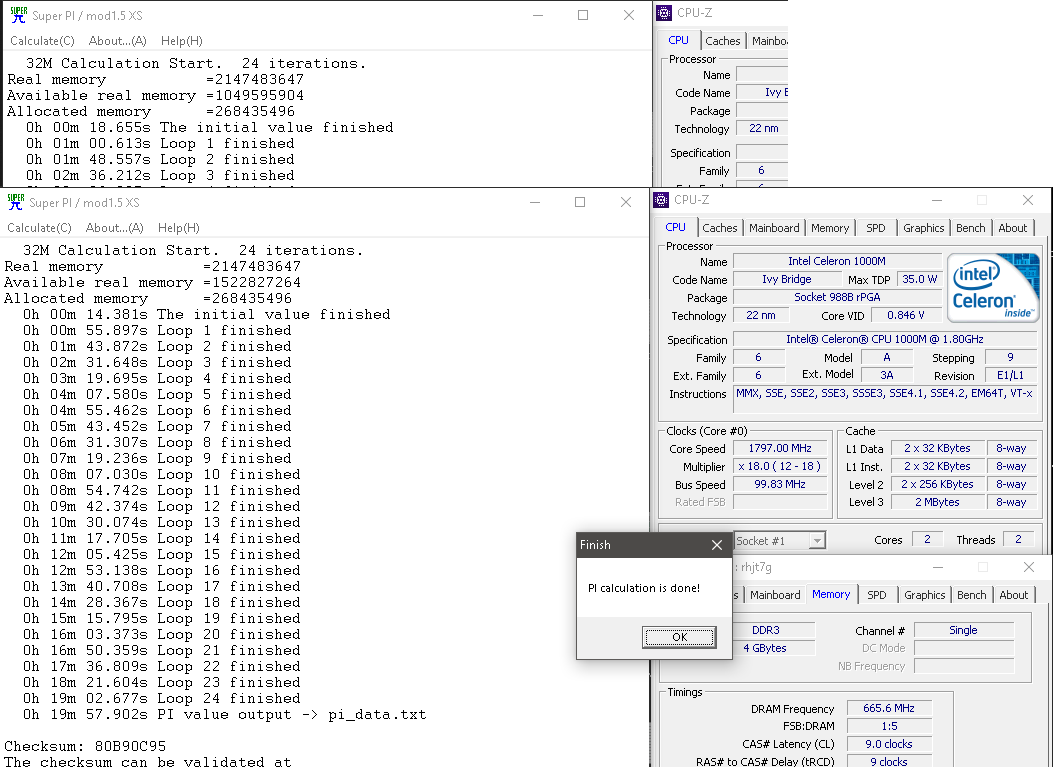This screenshot has width=1053, height=767.
Task: Click the Ivy Bridge code name field
Action: (786, 279)
